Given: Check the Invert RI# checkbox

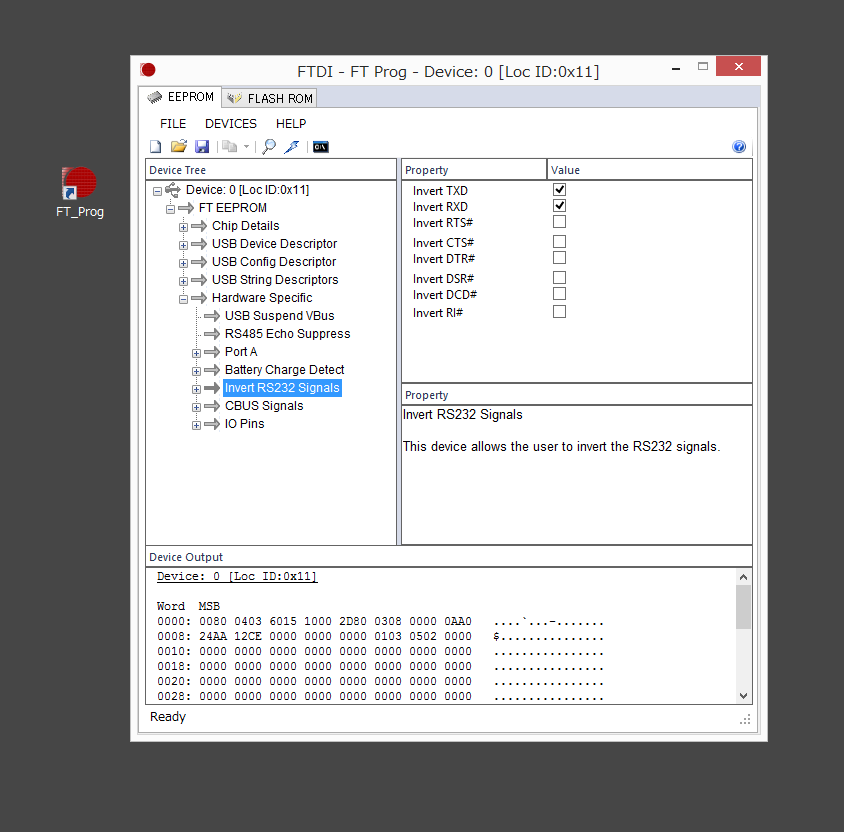Looking at the screenshot, I should coord(559,312).
